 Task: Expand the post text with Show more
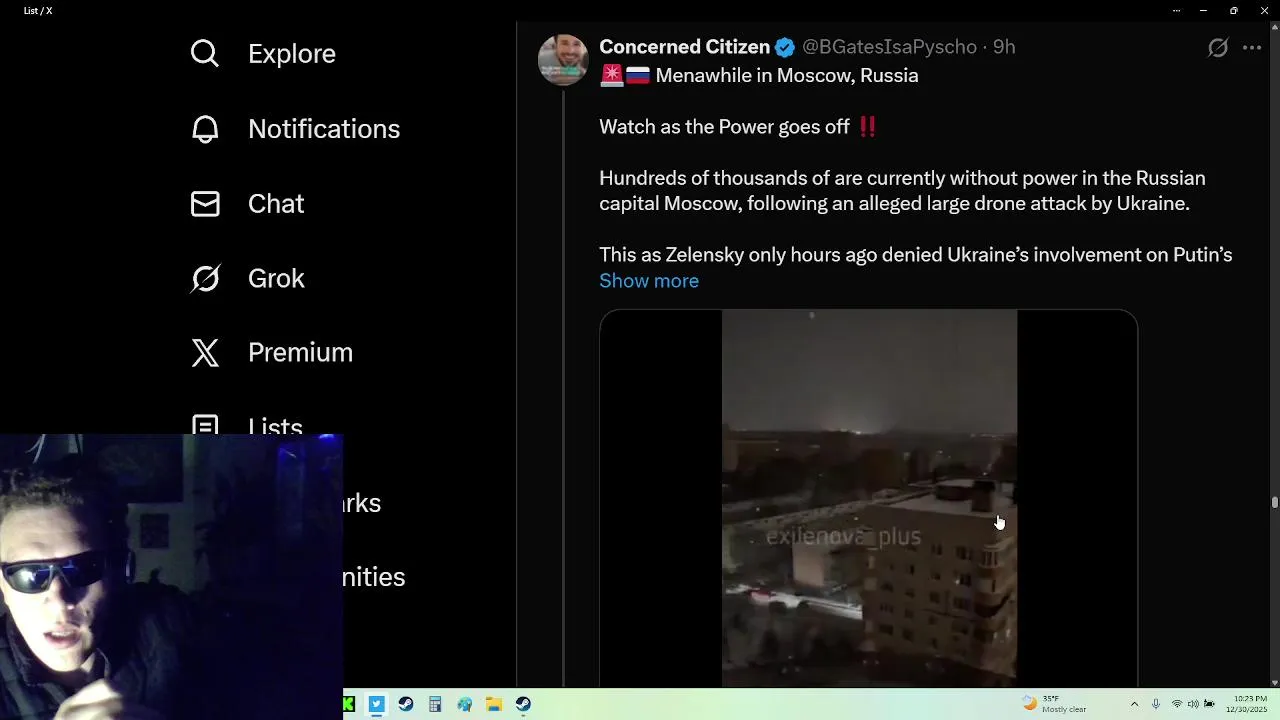point(649,281)
